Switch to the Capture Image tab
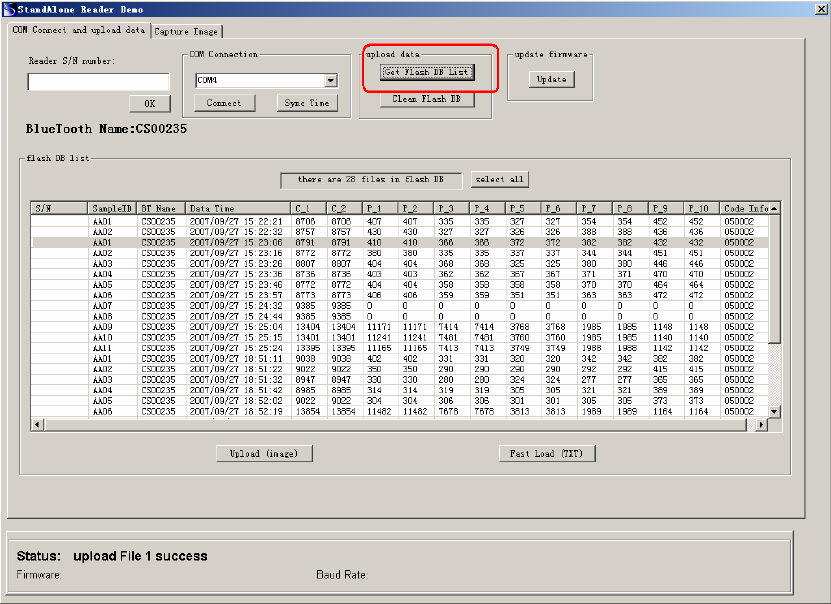 pos(187,31)
